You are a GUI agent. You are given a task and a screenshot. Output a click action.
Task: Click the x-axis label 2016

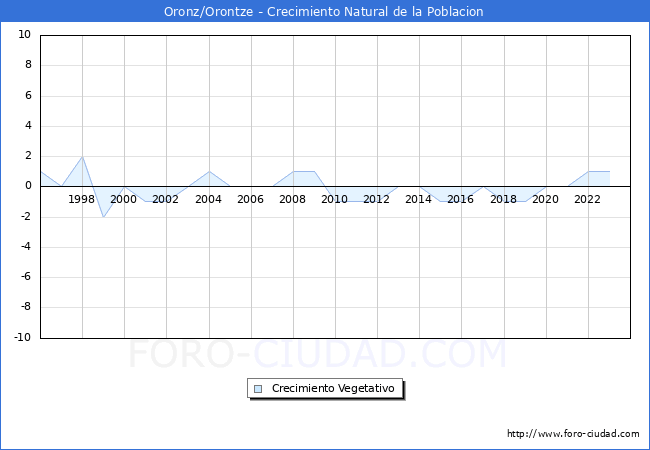[460, 199]
